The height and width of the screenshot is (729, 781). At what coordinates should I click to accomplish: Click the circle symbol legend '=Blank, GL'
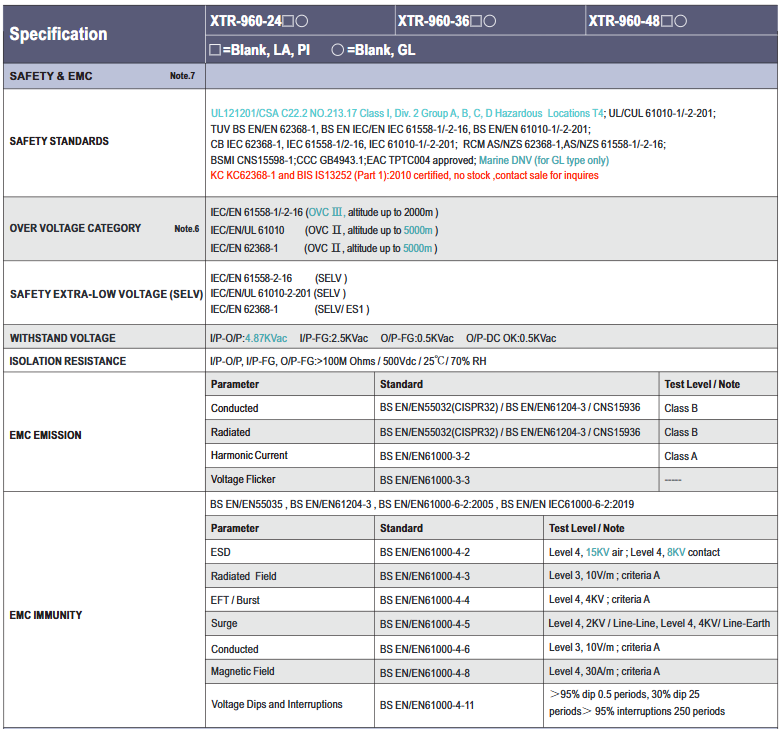(x=373, y=50)
